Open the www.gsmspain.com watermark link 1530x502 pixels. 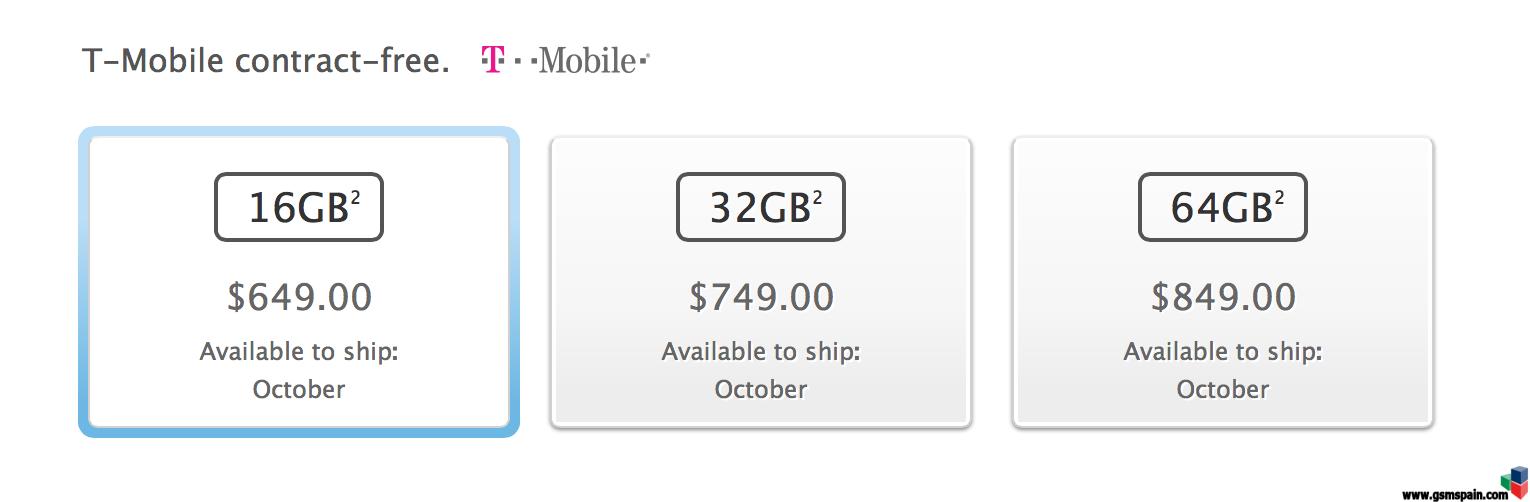[1455, 494]
